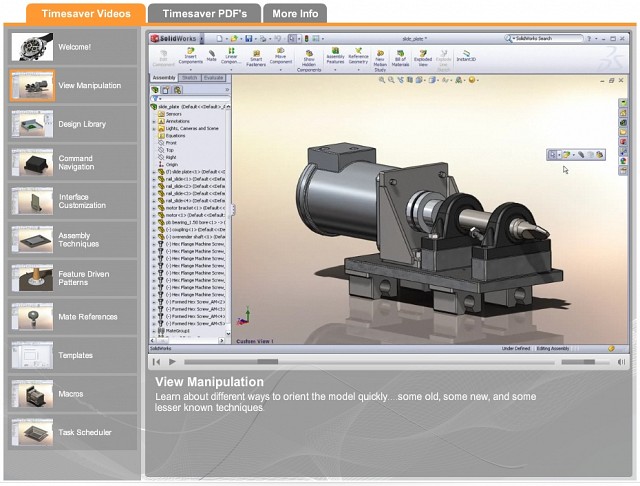Expand SolidWorks menu flyout arrow

tap(202, 39)
